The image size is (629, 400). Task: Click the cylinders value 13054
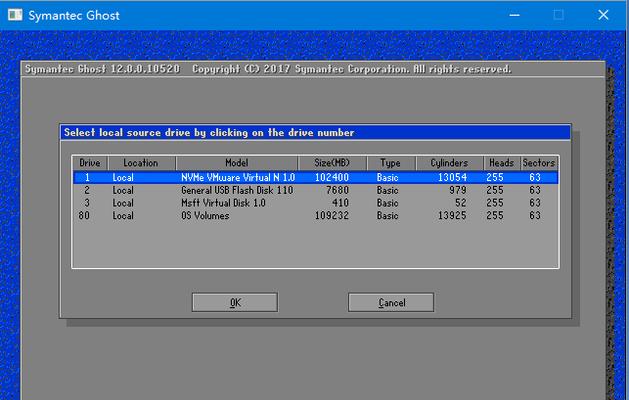(452, 177)
